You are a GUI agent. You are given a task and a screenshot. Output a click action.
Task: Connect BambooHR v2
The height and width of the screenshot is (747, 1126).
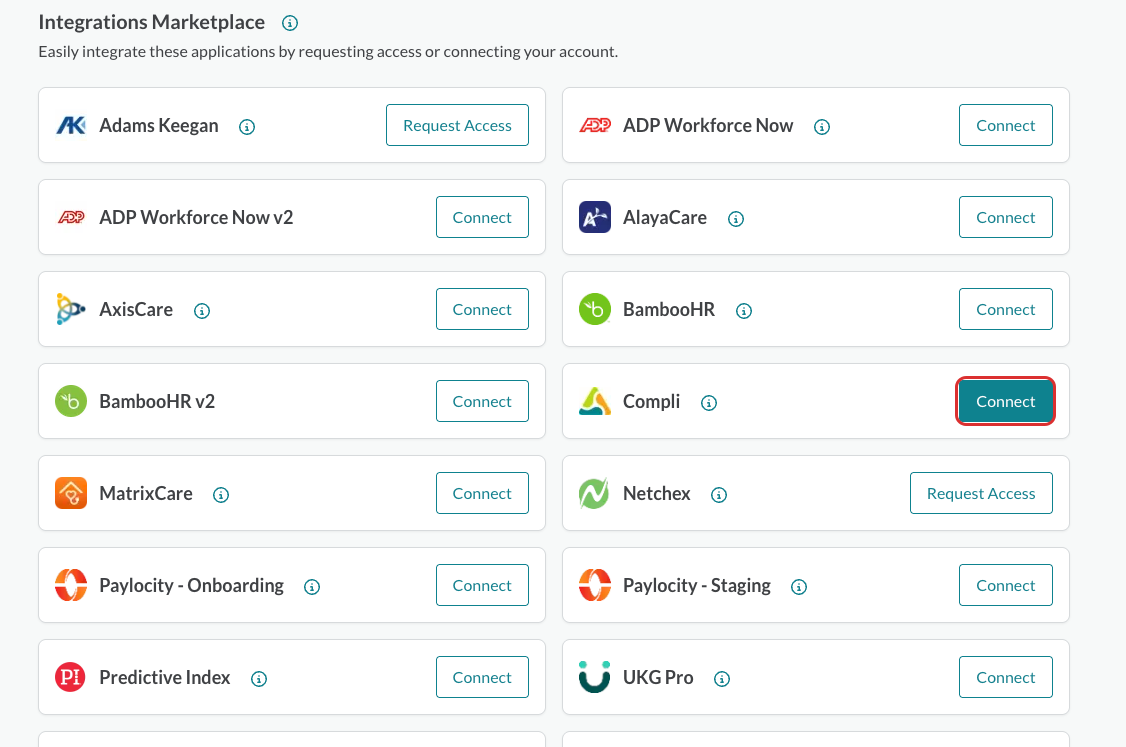(482, 401)
